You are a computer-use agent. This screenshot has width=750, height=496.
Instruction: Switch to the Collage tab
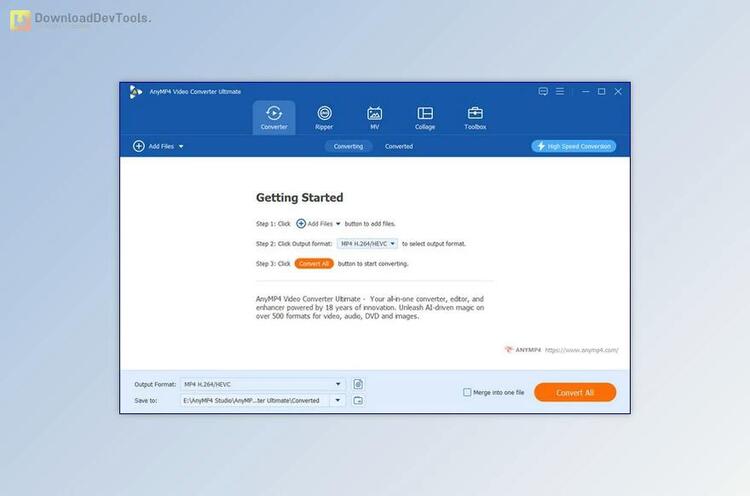(425, 118)
